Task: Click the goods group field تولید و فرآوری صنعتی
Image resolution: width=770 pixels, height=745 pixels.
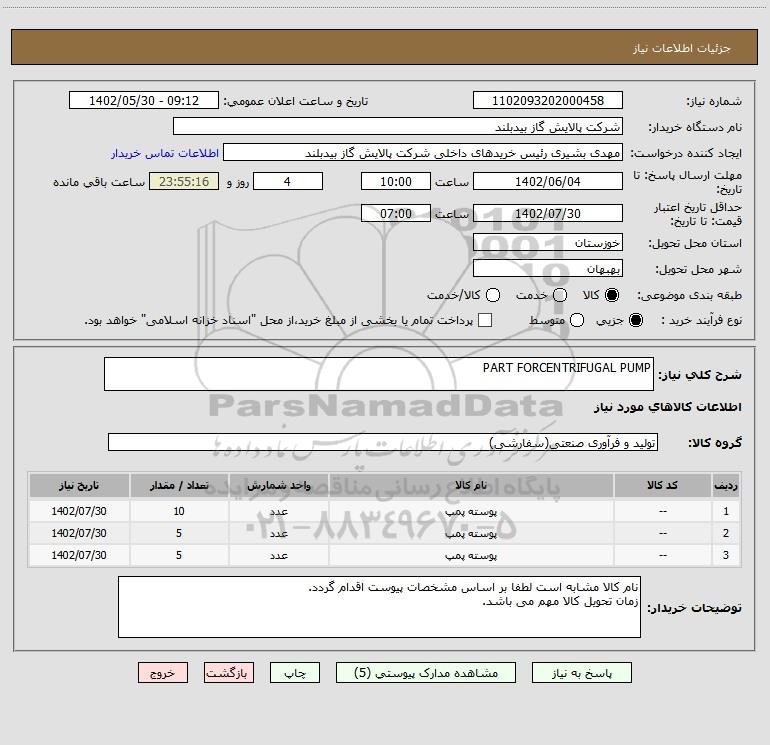Action: pos(383,442)
